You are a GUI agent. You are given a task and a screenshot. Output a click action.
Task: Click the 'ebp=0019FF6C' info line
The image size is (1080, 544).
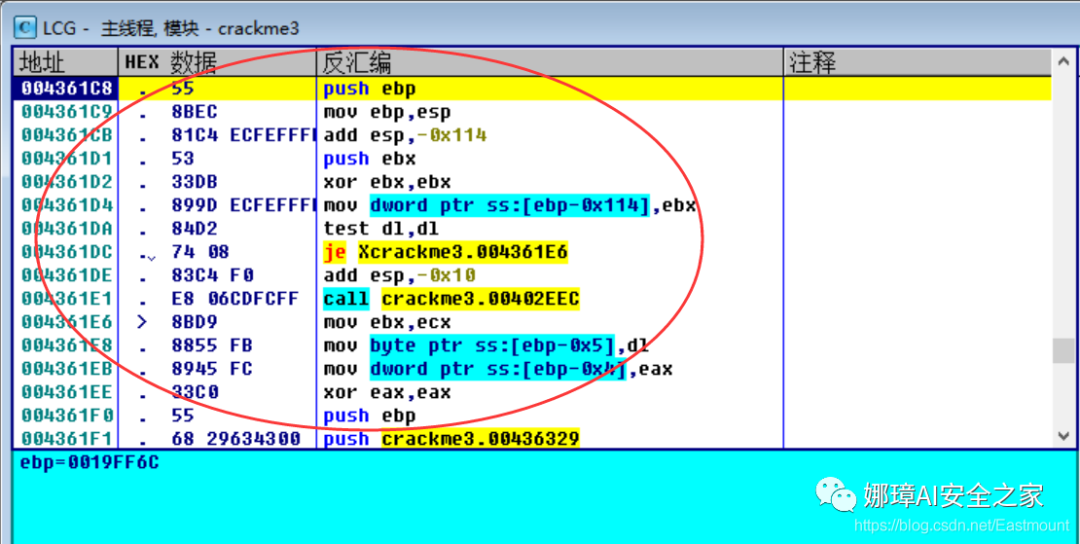click(x=90, y=462)
